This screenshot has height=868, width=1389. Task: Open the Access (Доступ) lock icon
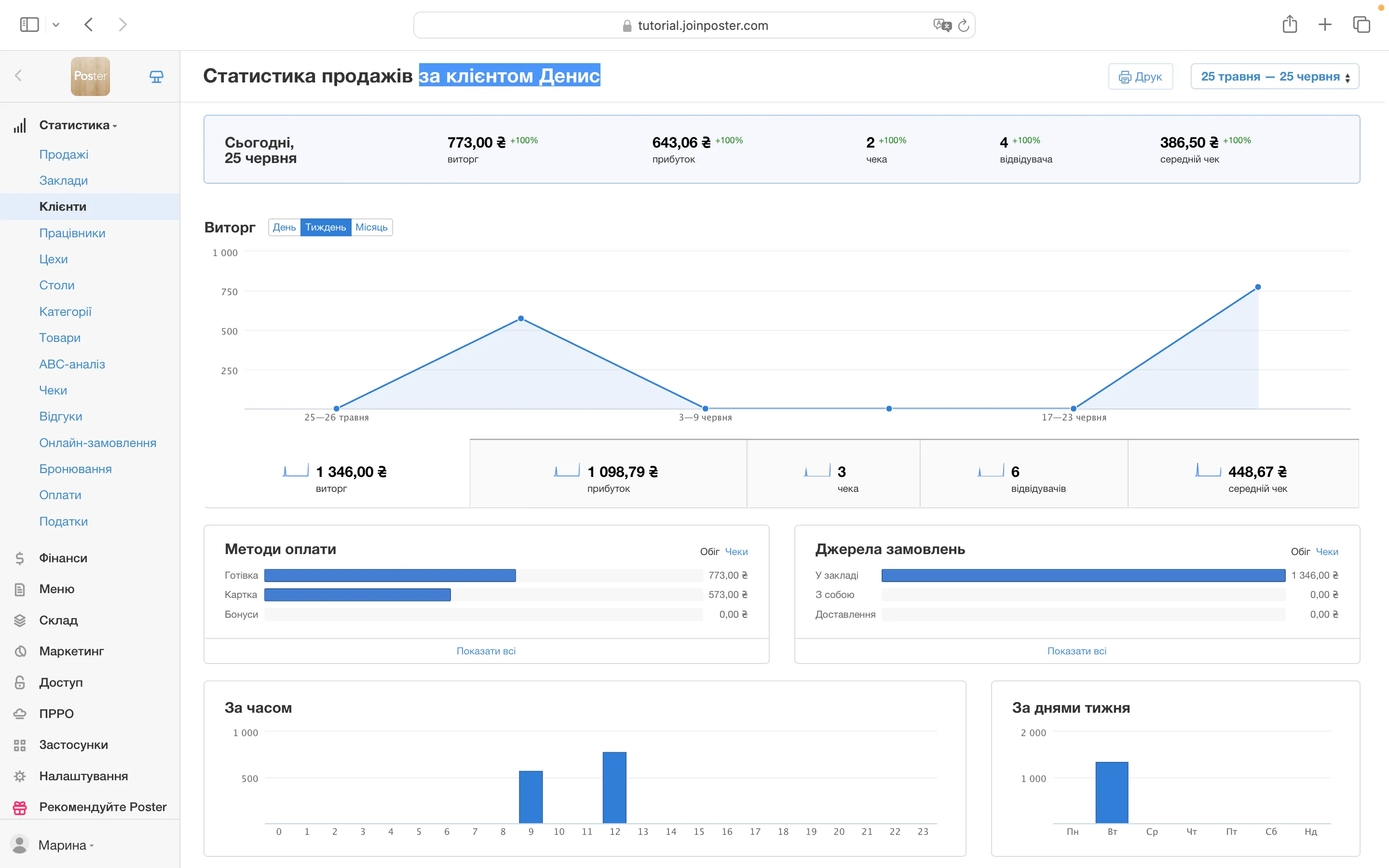coord(20,682)
